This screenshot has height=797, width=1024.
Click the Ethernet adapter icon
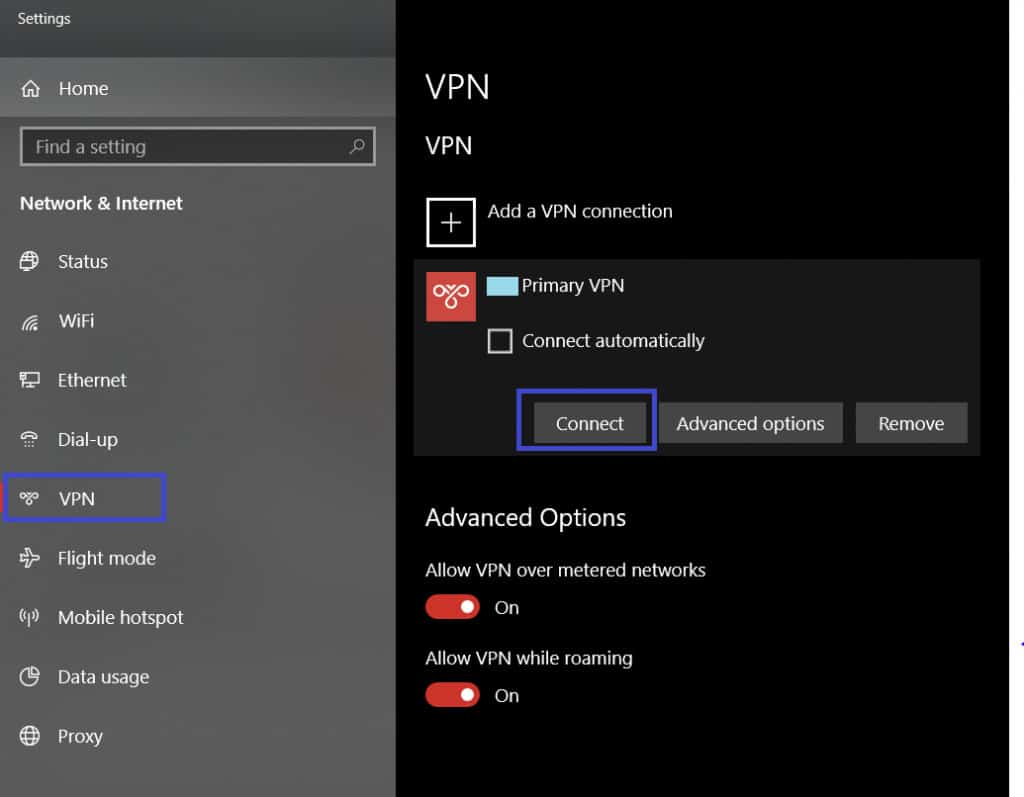pos(32,380)
